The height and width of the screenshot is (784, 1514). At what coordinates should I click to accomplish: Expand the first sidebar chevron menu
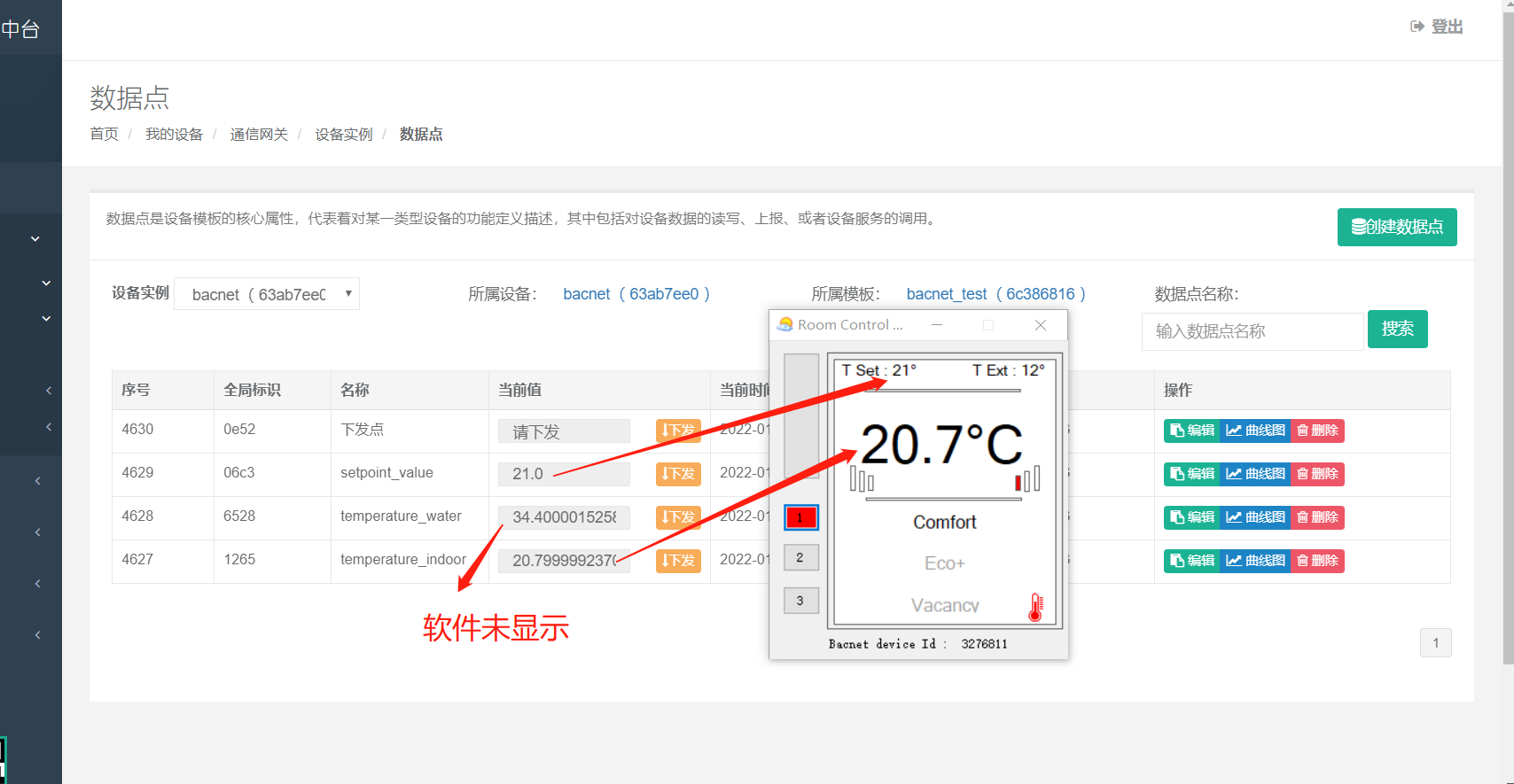[35, 238]
